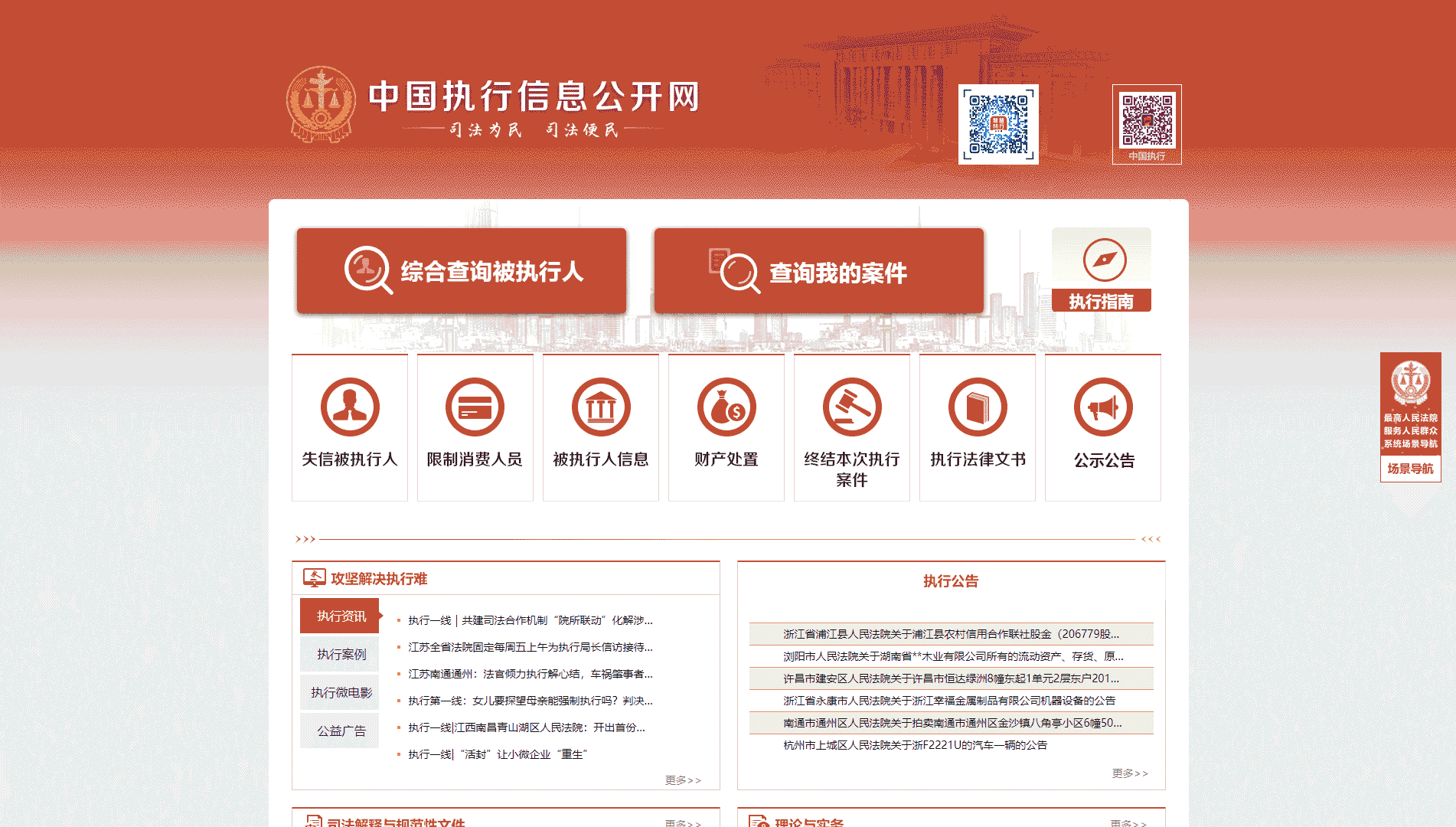Switch to the 公益广告 tab
The height and width of the screenshot is (827, 1456).
(x=340, y=731)
